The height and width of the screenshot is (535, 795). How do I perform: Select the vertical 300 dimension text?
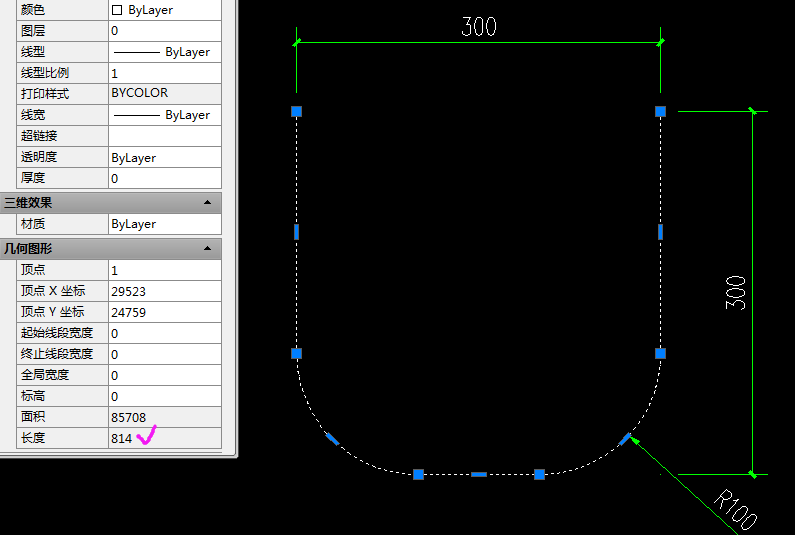[736, 293]
